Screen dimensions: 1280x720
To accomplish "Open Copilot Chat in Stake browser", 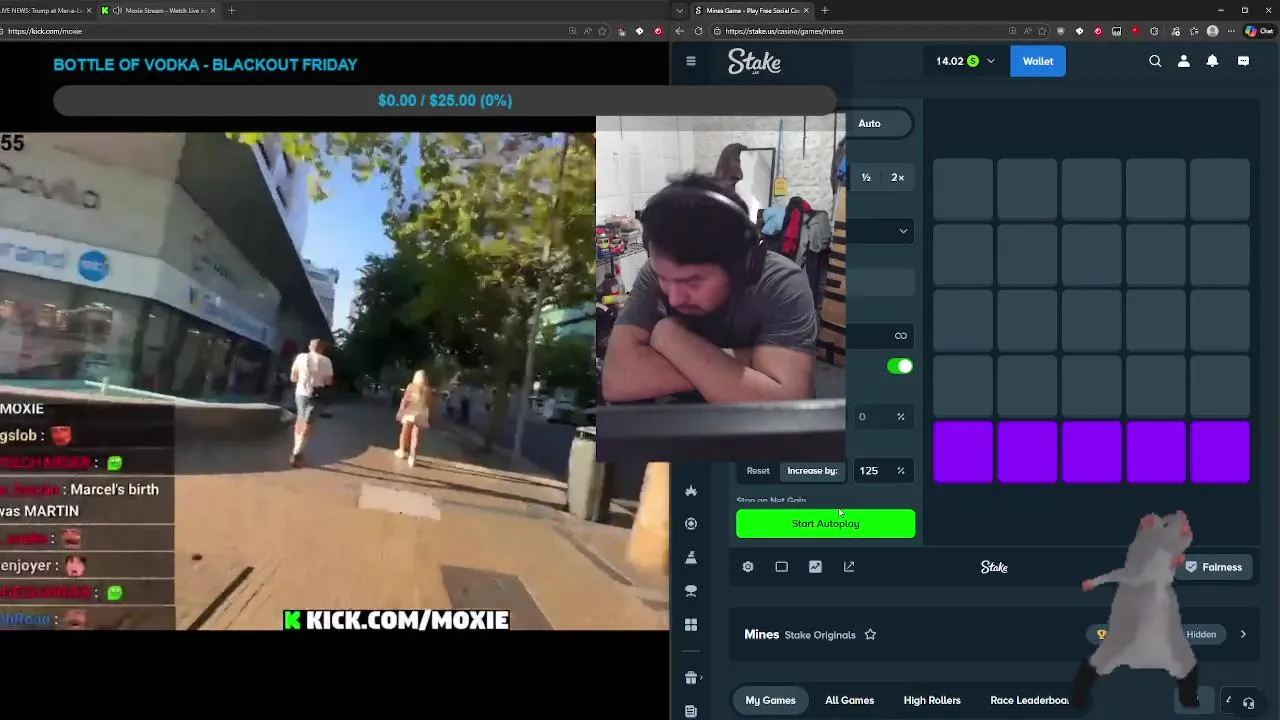I will pos(1258,31).
